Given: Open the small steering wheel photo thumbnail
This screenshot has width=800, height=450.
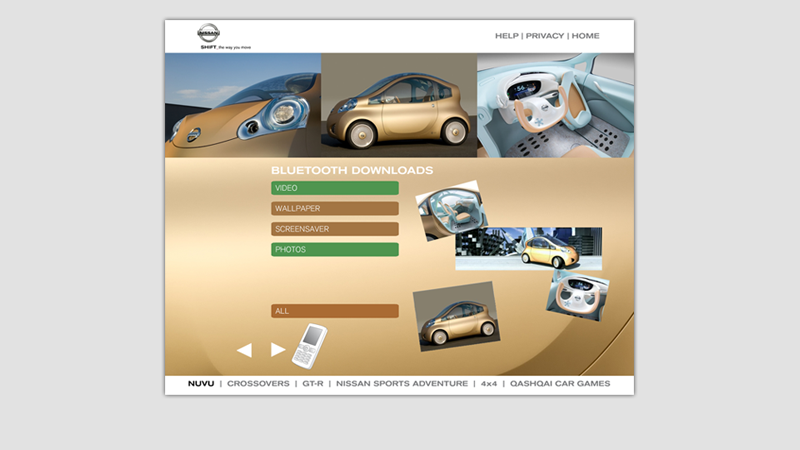Looking at the screenshot, I should click(578, 296).
